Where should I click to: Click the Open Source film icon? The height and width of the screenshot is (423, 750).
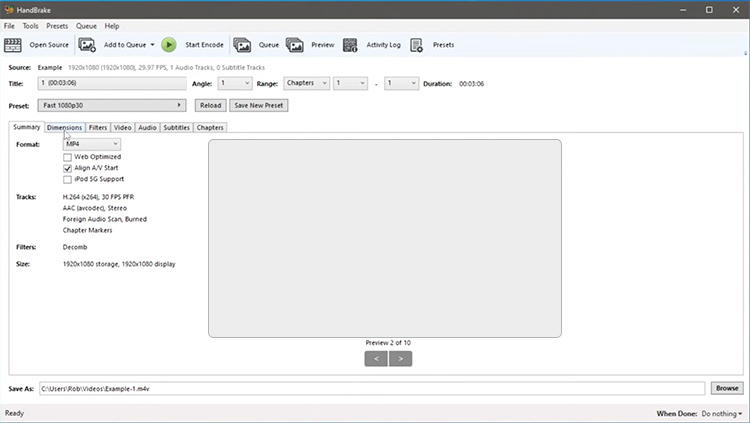(13, 45)
